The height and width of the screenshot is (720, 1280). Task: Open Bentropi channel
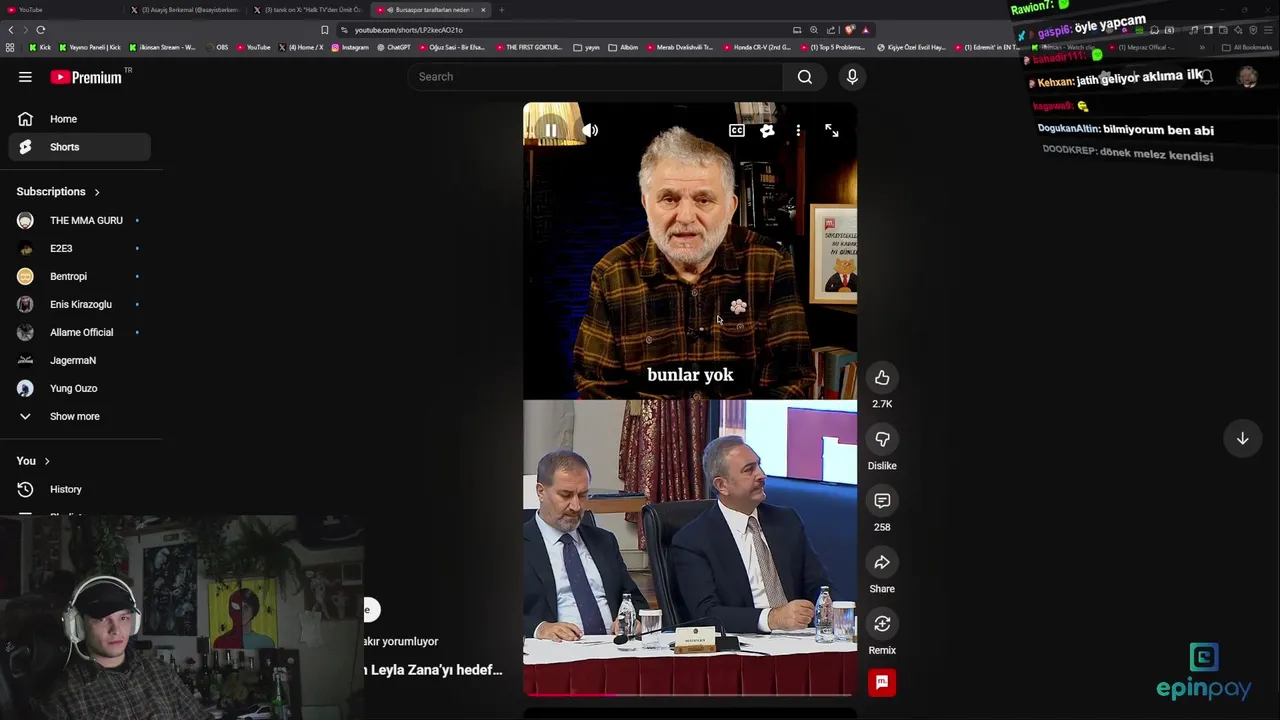pos(80,276)
